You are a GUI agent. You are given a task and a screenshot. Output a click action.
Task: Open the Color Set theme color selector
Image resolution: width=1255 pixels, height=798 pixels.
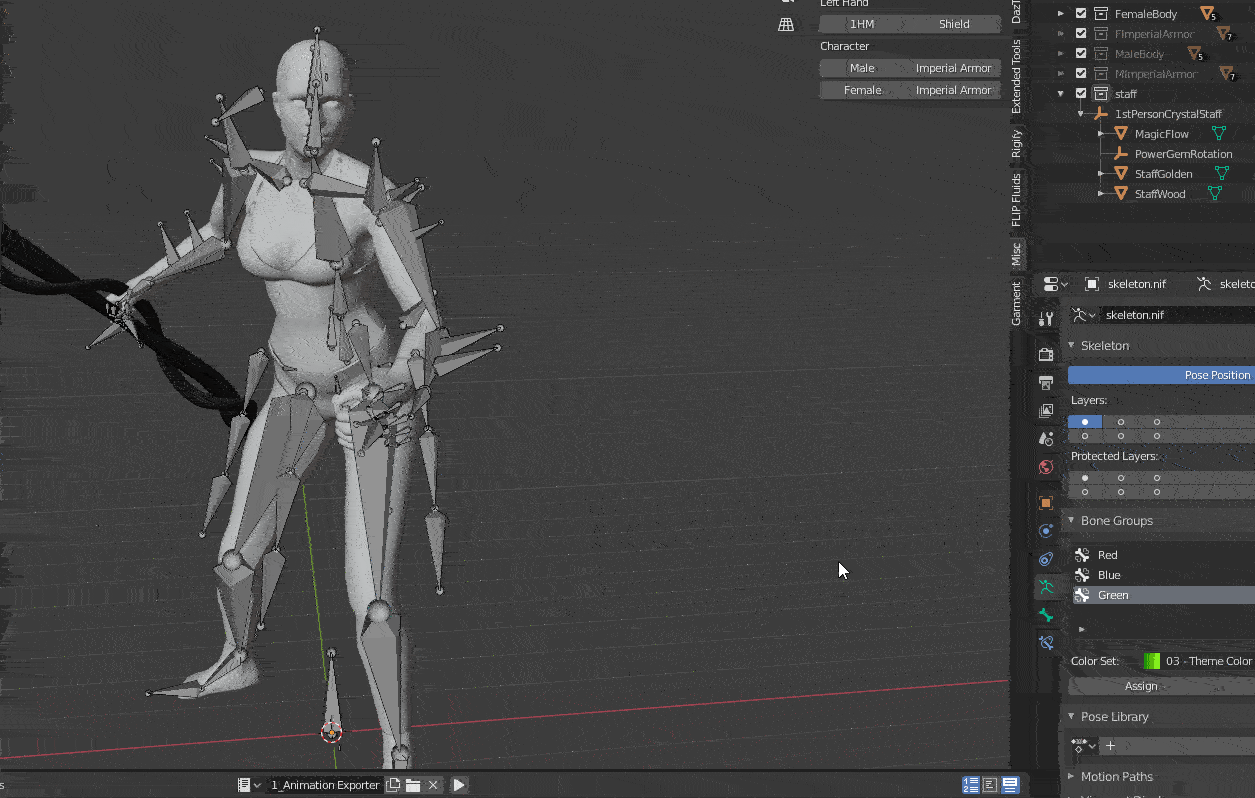(1198, 661)
